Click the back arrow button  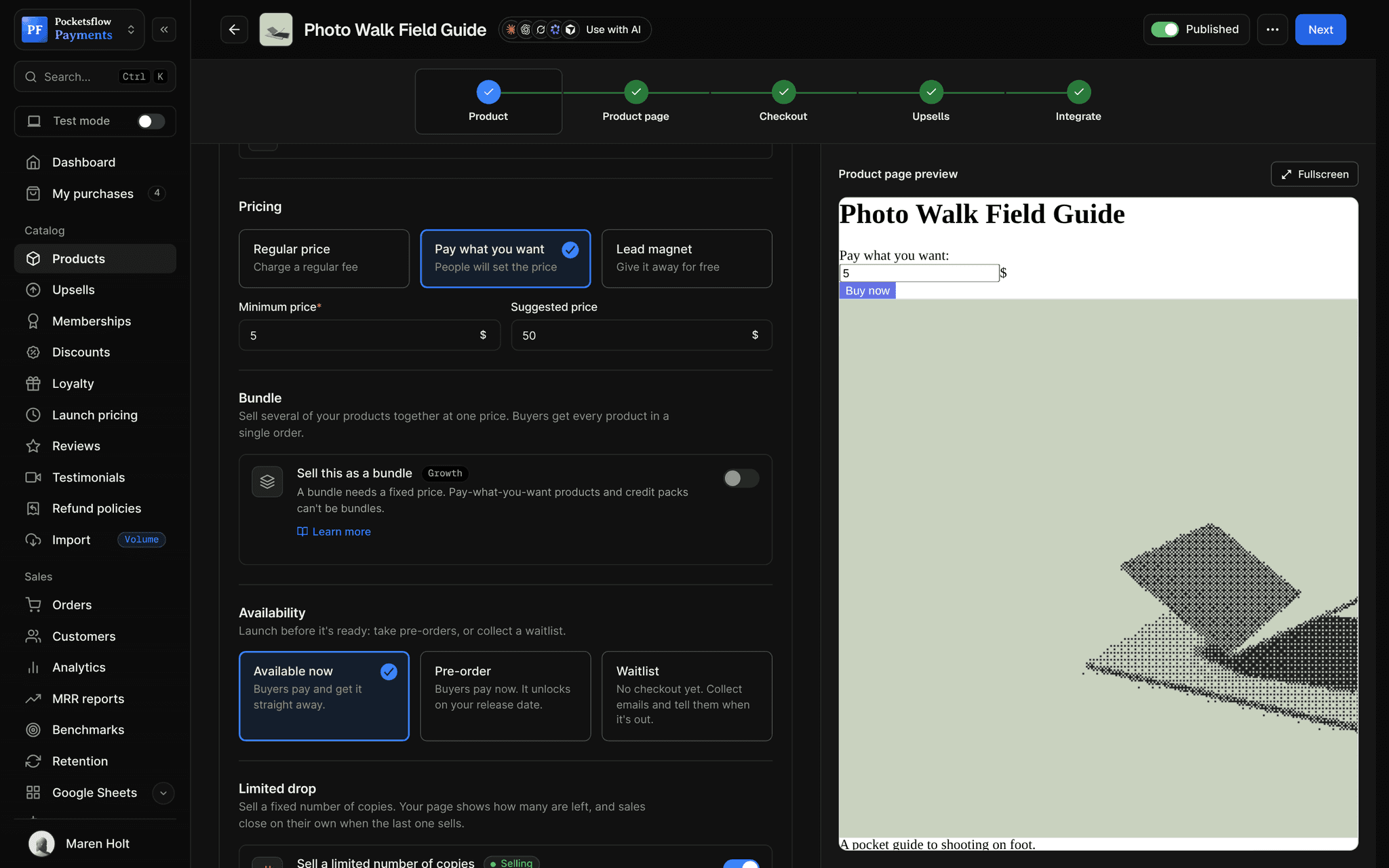[234, 30]
